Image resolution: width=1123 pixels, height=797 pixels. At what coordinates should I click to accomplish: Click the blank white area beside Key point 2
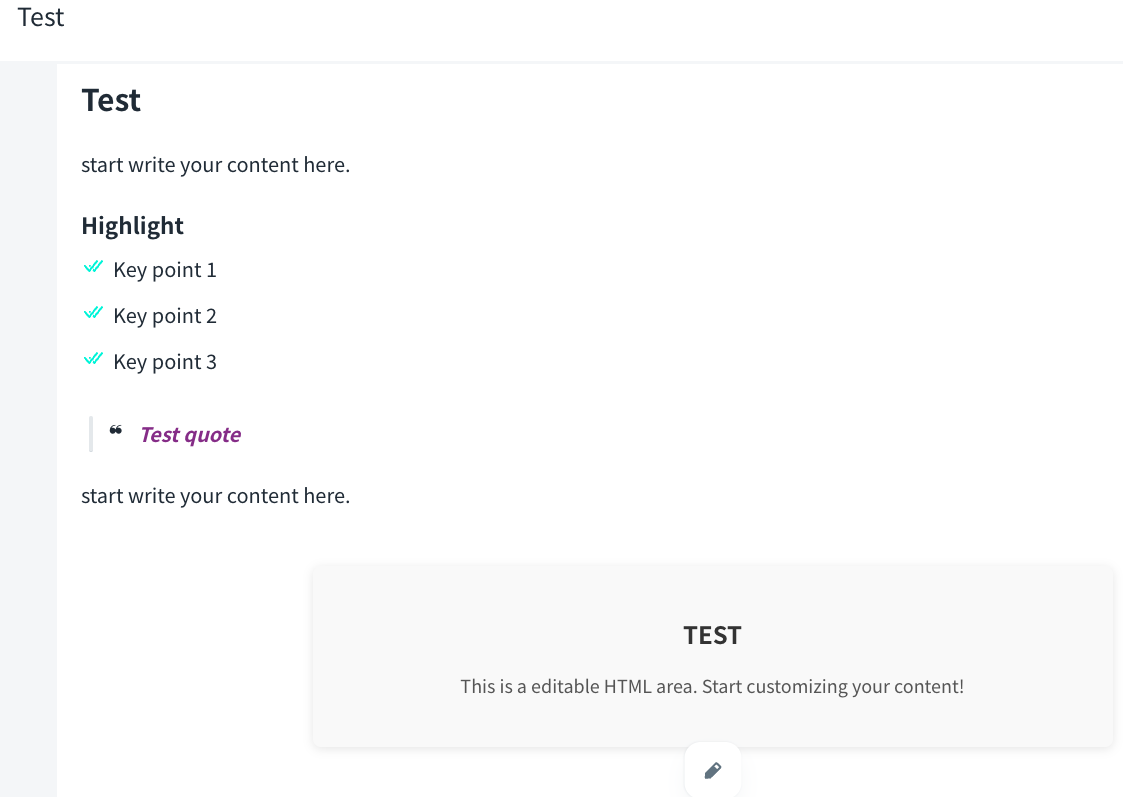point(600,316)
